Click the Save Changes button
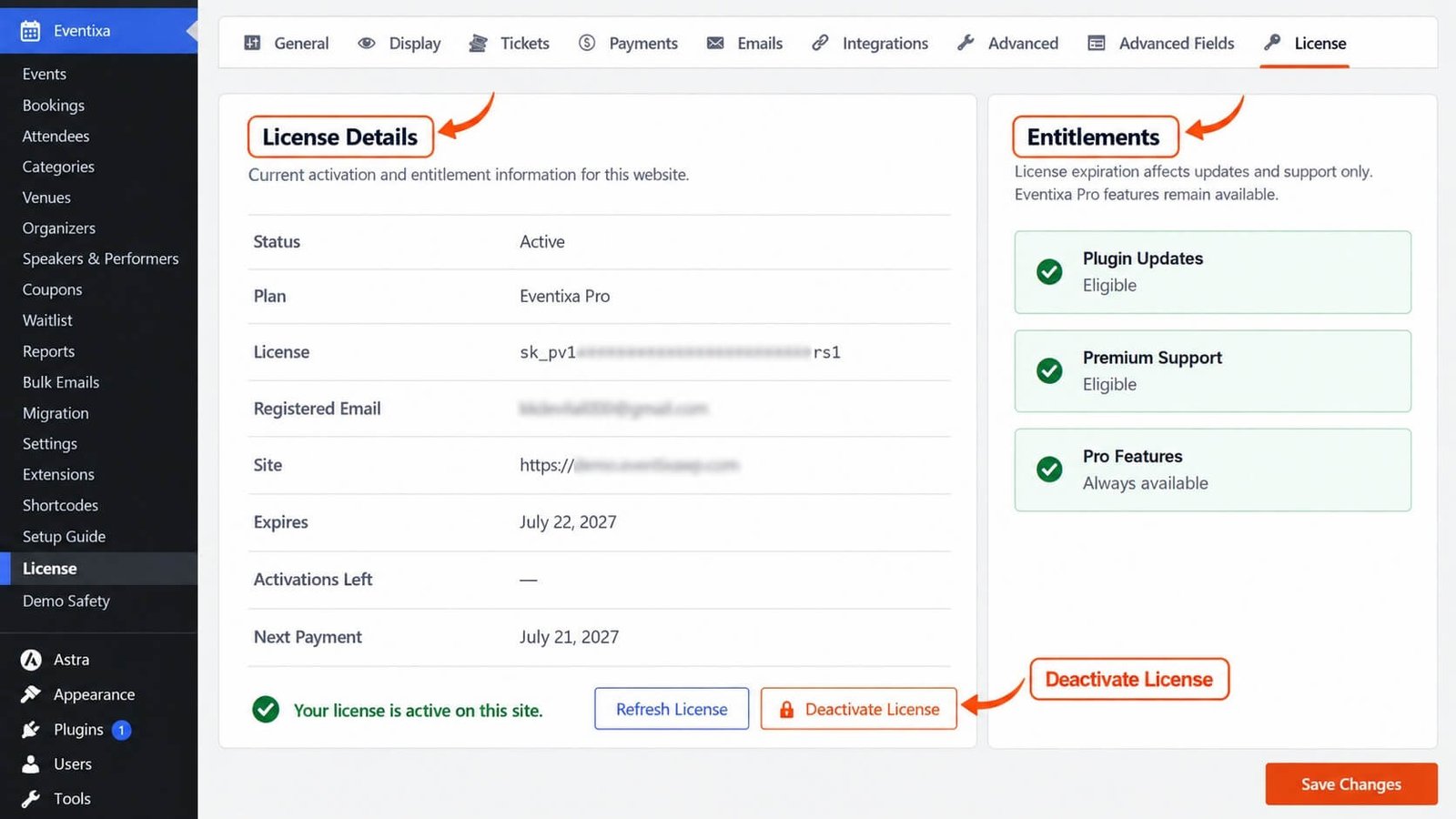The image size is (1456, 819). coord(1351,784)
